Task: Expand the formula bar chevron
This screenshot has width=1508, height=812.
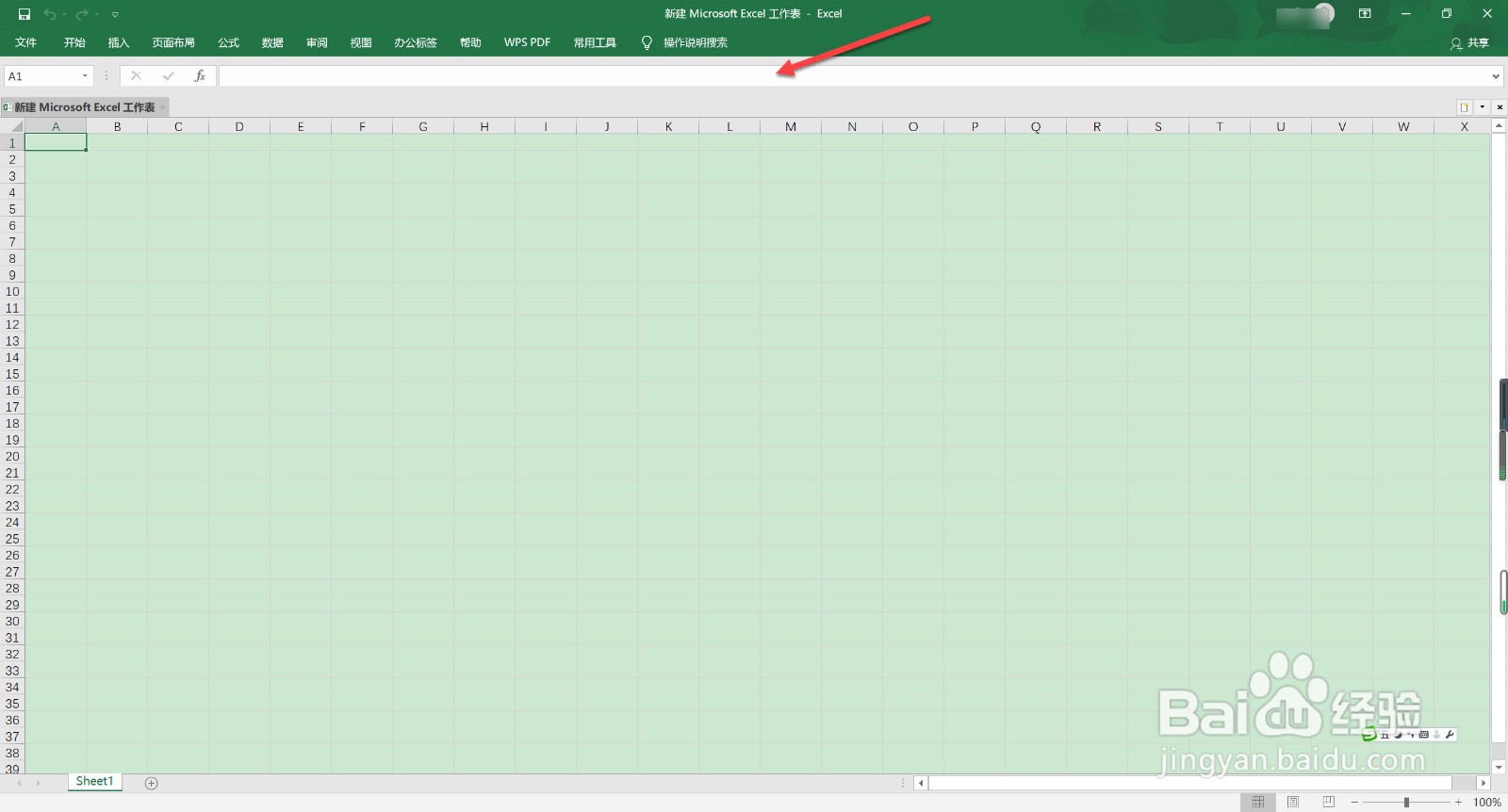Action: [1496, 76]
